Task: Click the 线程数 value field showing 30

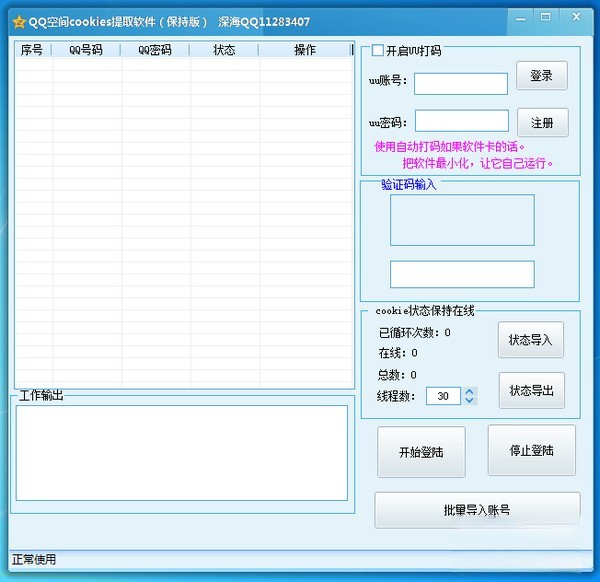Action: click(x=443, y=396)
